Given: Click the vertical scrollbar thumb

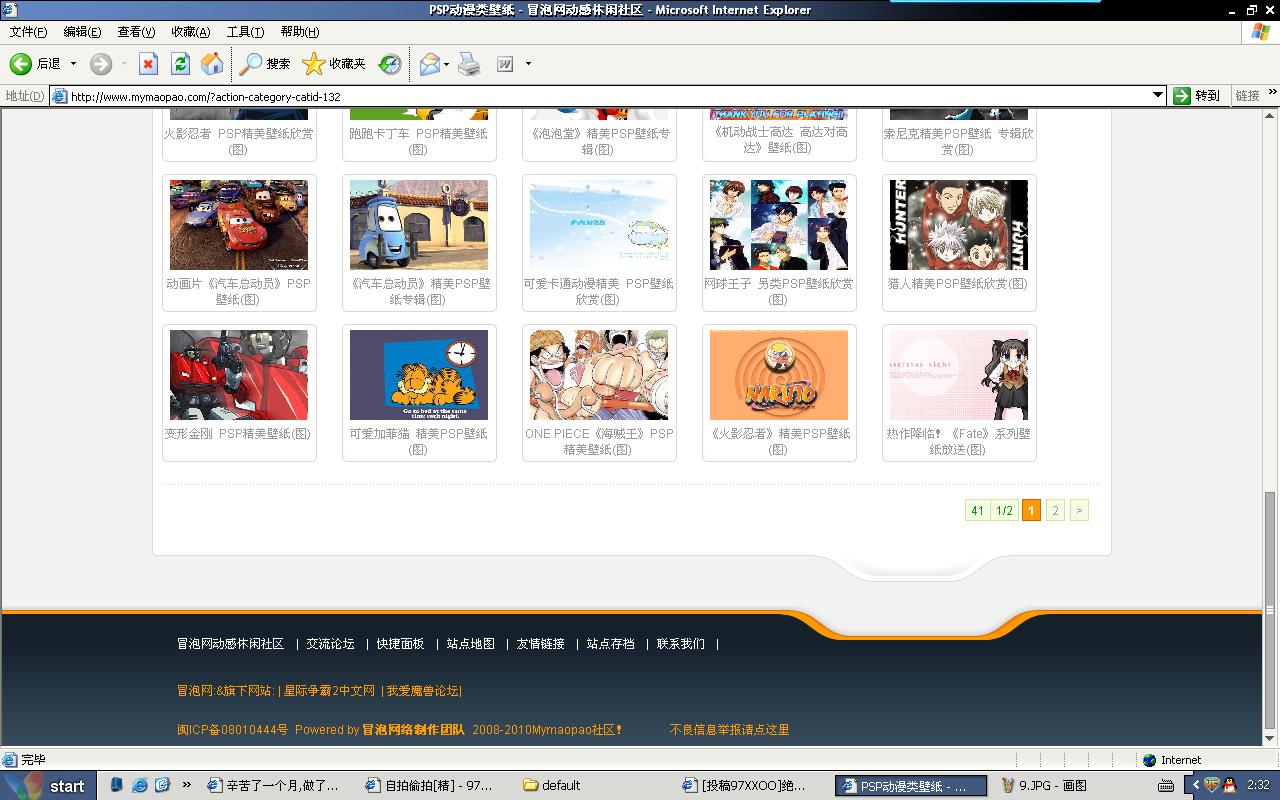Looking at the screenshot, I should [x=1270, y=610].
